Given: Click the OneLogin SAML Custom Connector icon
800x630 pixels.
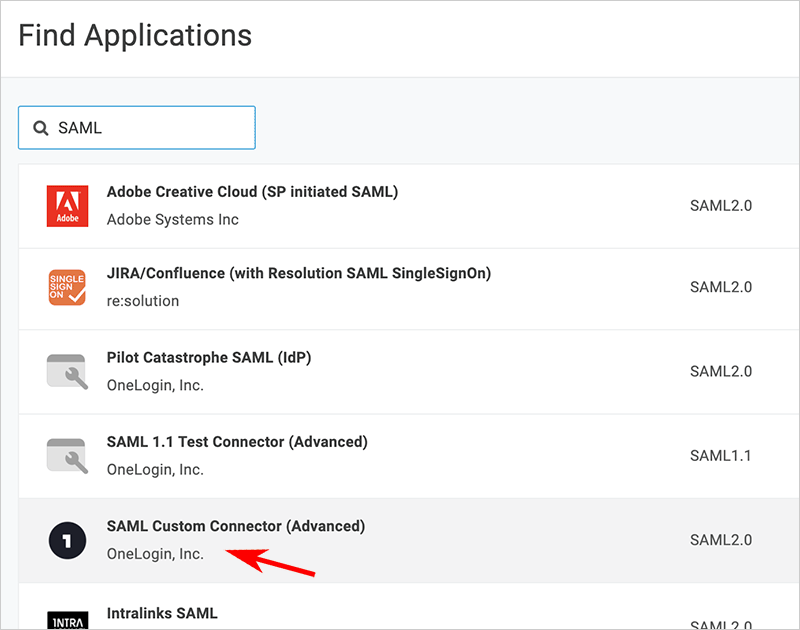Looking at the screenshot, I should pos(67,540).
